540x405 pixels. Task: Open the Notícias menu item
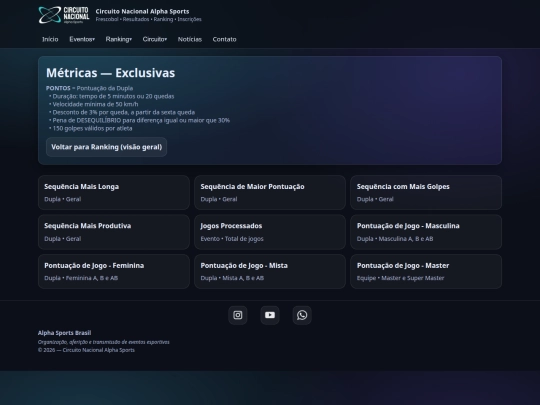pos(190,39)
